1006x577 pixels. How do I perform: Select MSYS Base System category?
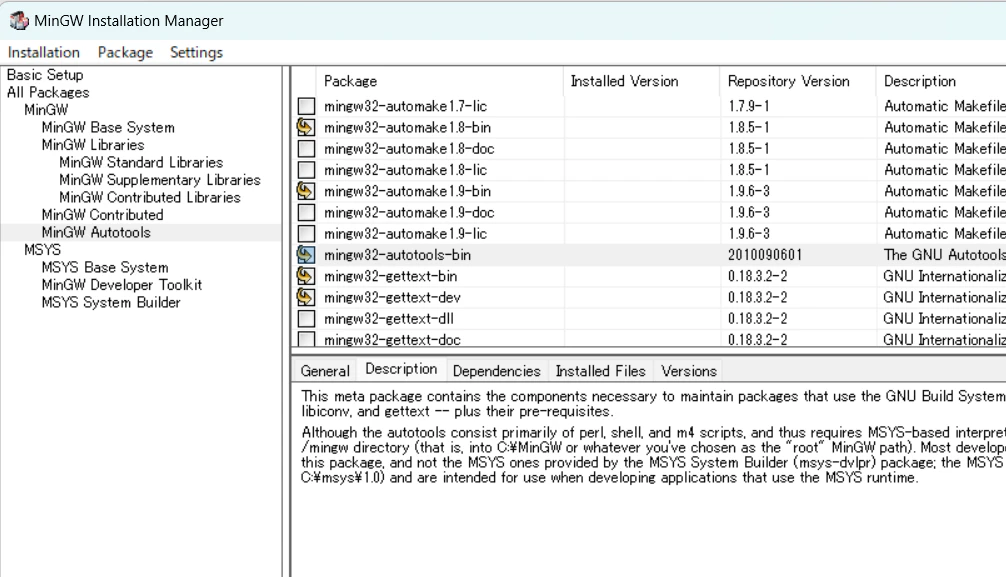click(105, 267)
